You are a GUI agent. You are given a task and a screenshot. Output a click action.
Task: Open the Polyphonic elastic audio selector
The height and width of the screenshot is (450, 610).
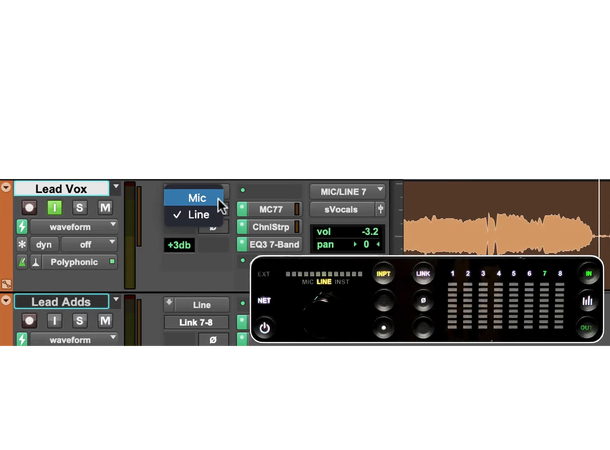pyautogui.click(x=79, y=262)
